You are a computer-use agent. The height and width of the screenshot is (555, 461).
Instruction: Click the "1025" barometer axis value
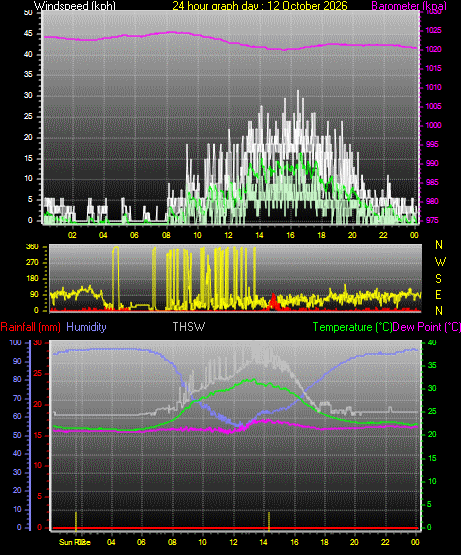433,30
